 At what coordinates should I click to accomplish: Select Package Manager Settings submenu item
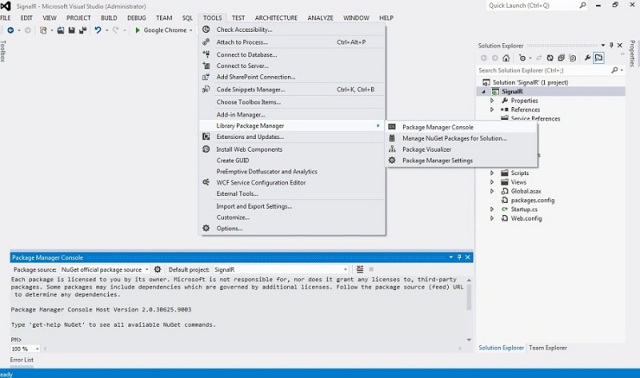pos(462,160)
